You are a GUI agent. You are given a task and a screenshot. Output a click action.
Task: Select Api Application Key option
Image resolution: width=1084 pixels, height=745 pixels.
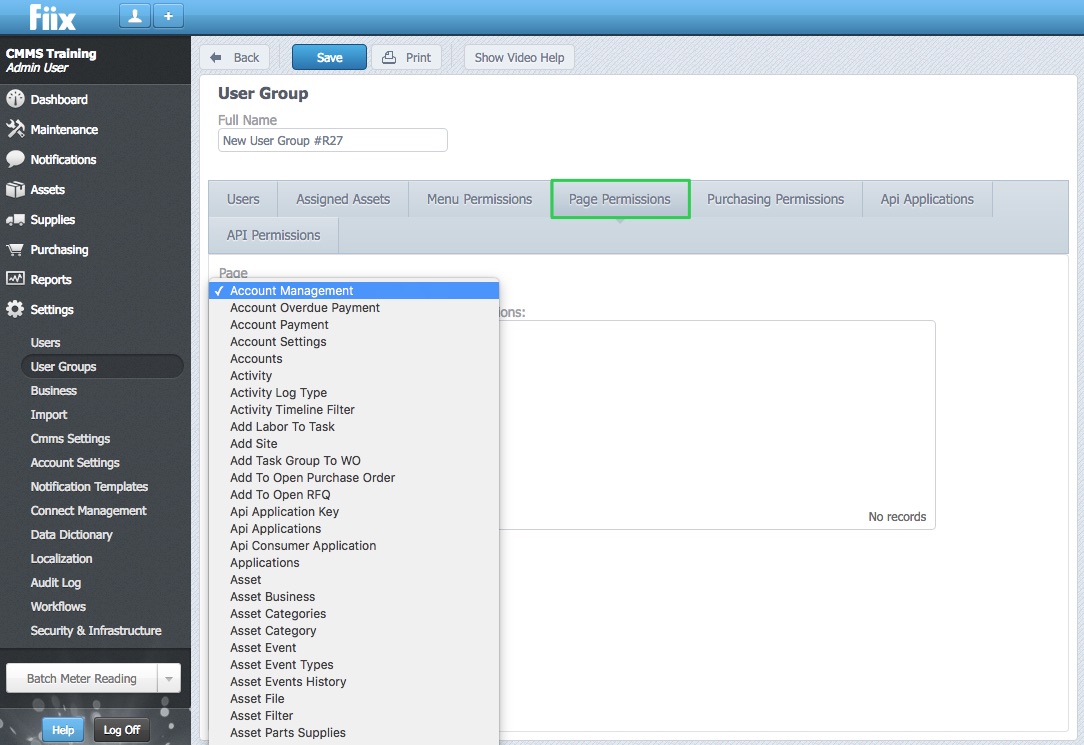coord(354,511)
